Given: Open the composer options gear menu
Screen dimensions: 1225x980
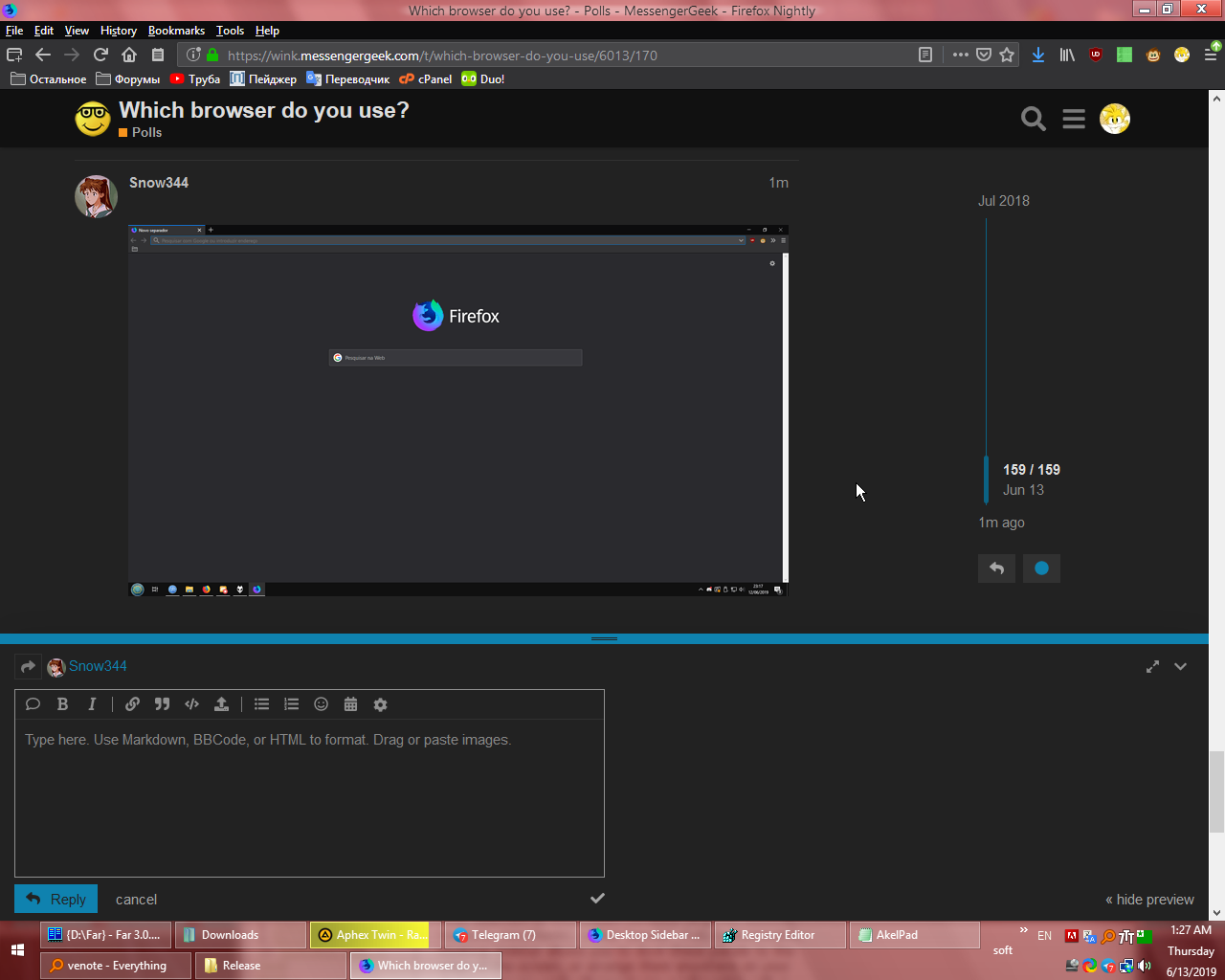Looking at the screenshot, I should (x=380, y=704).
